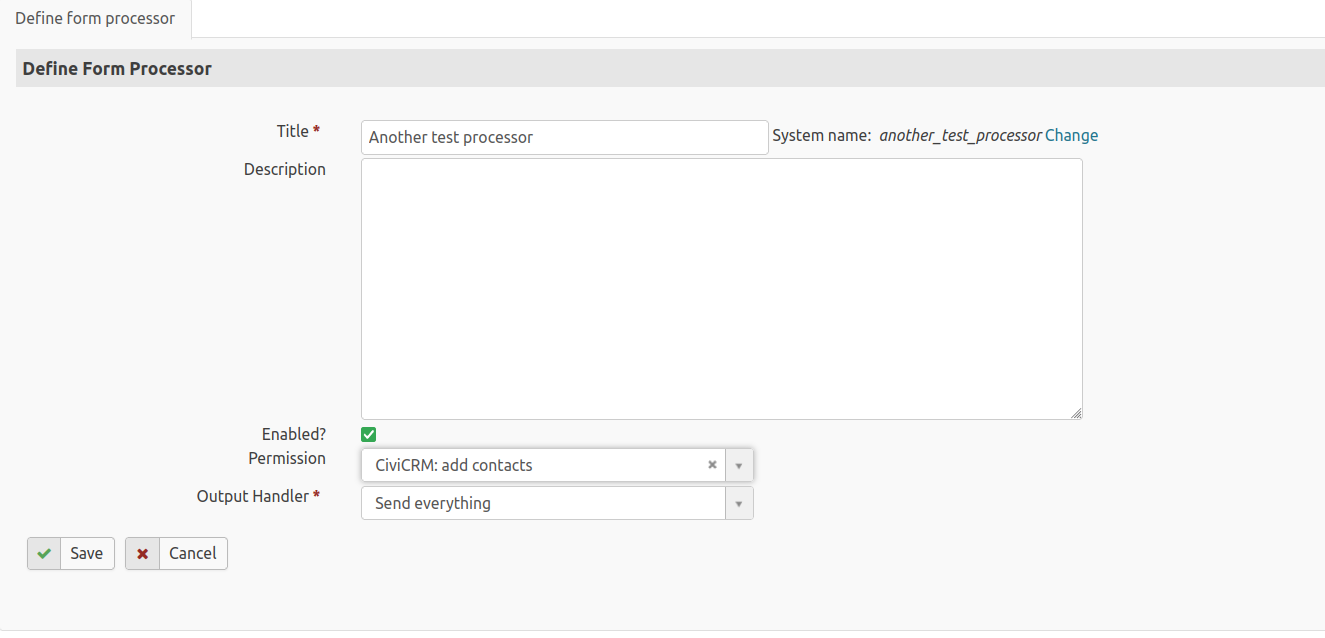
Task: Click the Enabled? label
Action: [293, 434]
